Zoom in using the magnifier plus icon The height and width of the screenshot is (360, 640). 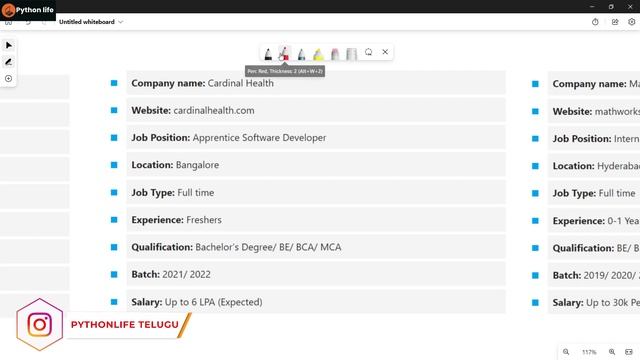tap(612, 352)
